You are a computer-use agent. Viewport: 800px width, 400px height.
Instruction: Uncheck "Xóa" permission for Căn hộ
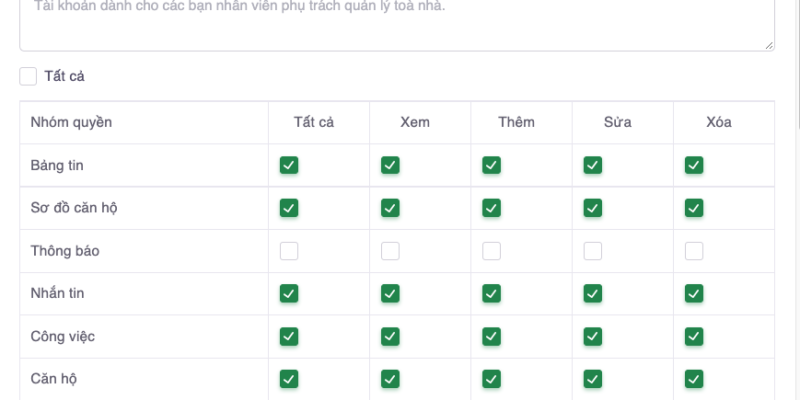point(694,379)
